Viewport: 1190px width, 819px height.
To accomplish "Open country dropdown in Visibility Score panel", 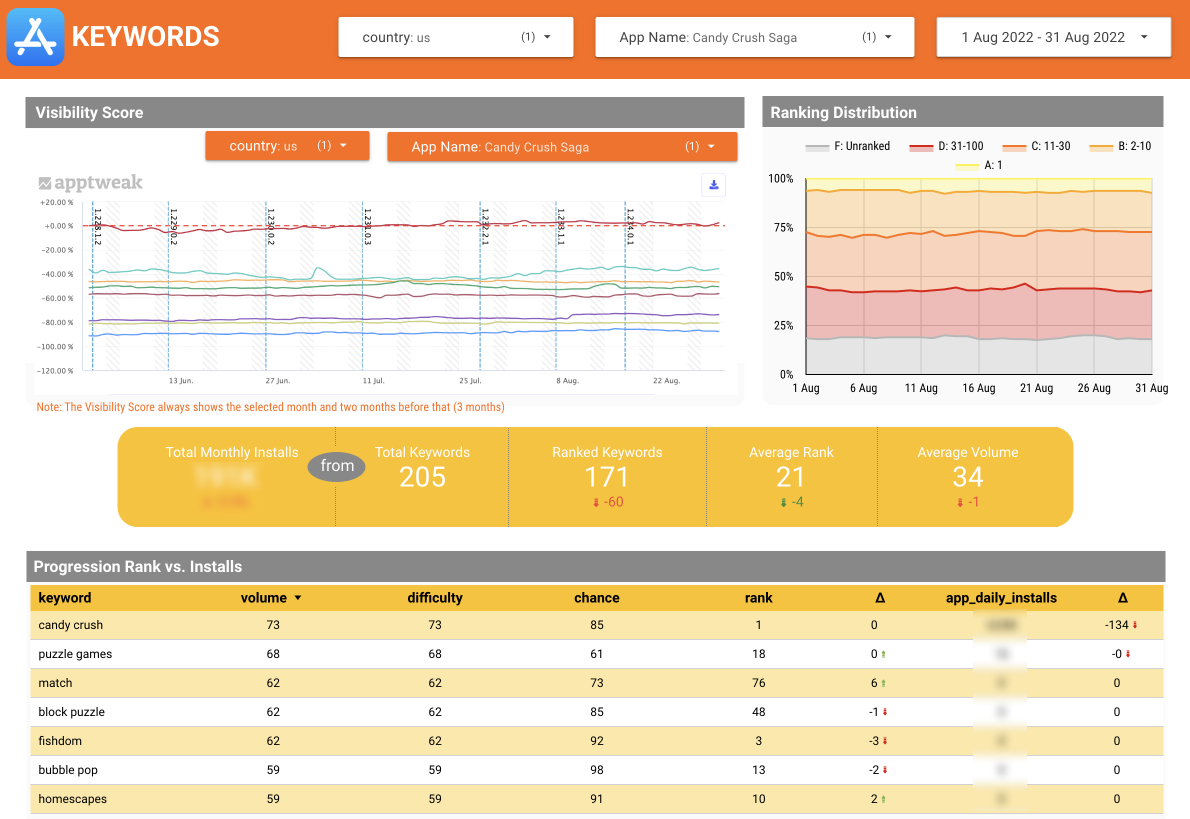I will [x=287, y=146].
